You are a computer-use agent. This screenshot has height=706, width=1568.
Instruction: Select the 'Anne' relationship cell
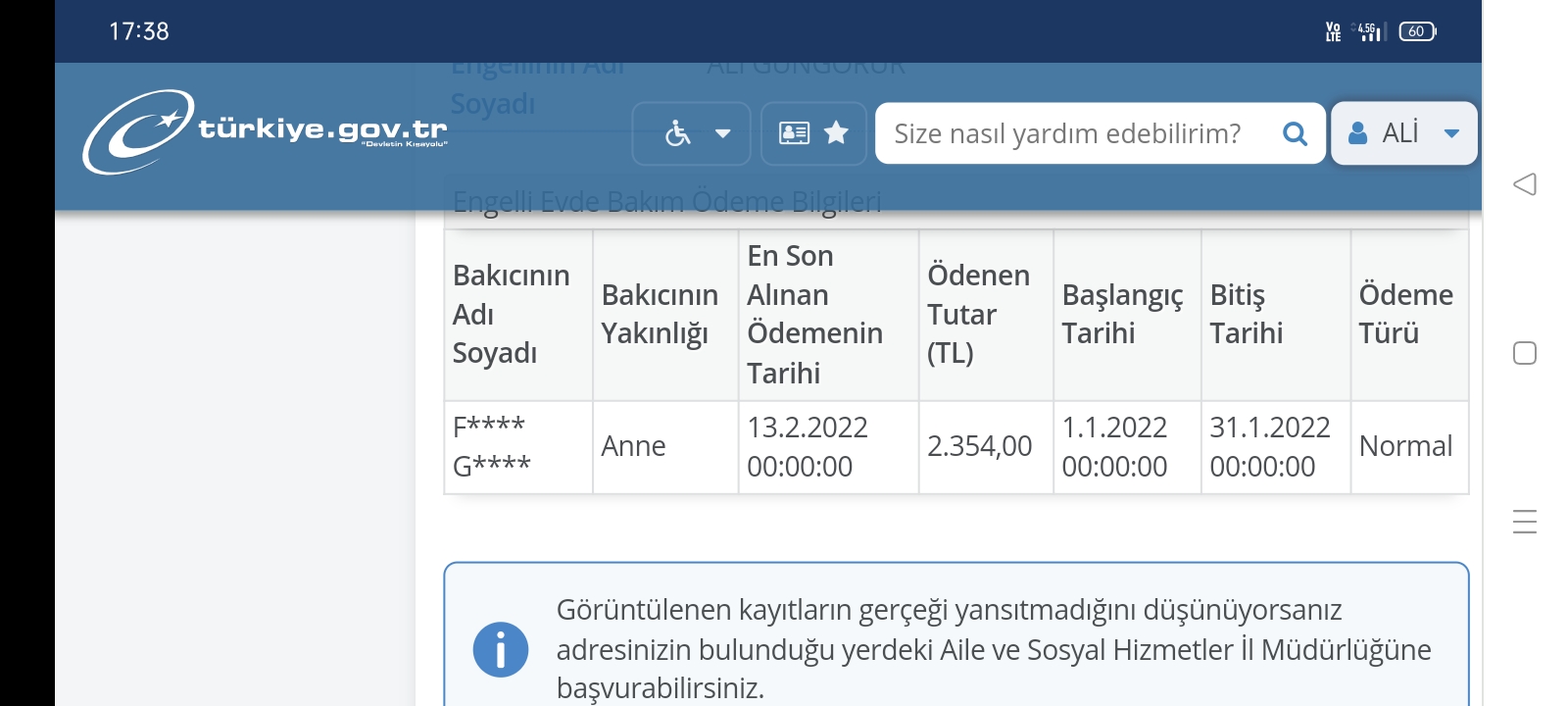(634, 447)
